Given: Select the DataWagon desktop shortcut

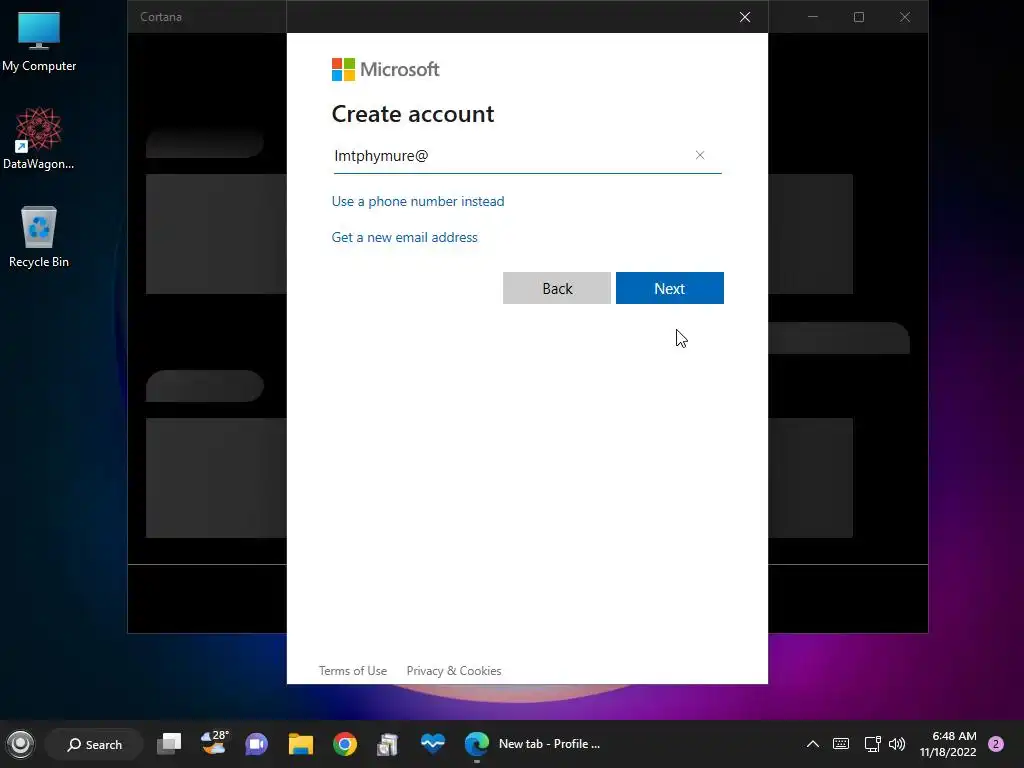Looking at the screenshot, I should point(39,139).
